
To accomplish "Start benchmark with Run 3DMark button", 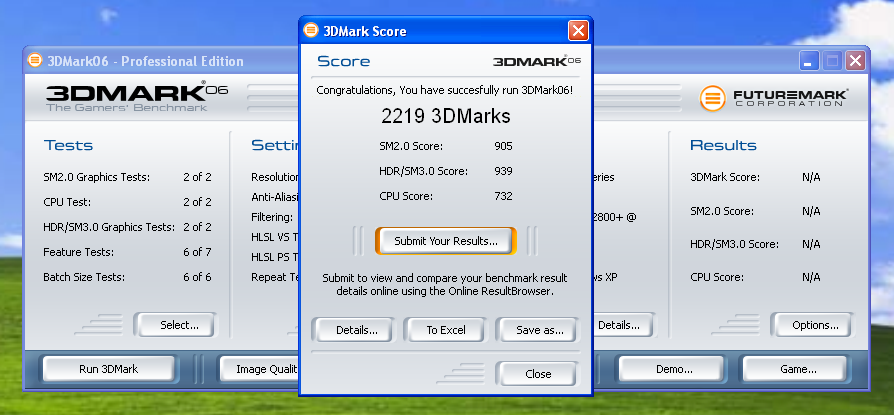I will click(x=108, y=369).
